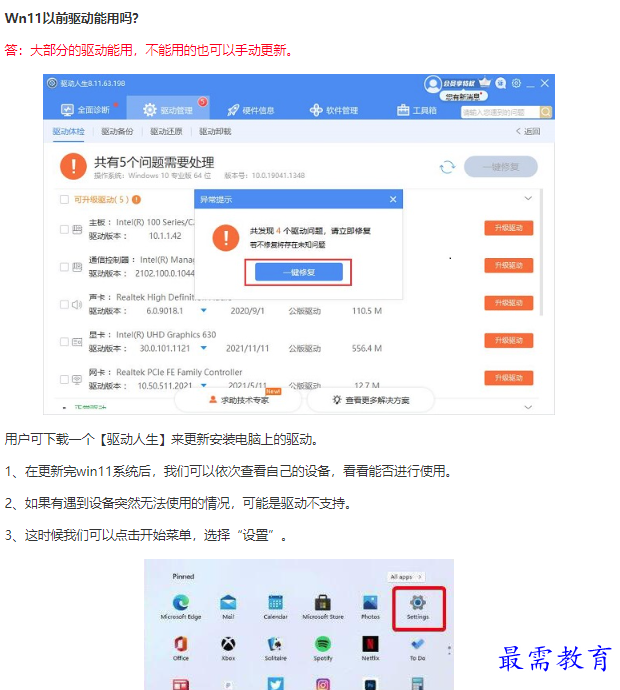Click the 求助技术专家 button
The width and height of the screenshot is (620, 690).
[x=238, y=400]
